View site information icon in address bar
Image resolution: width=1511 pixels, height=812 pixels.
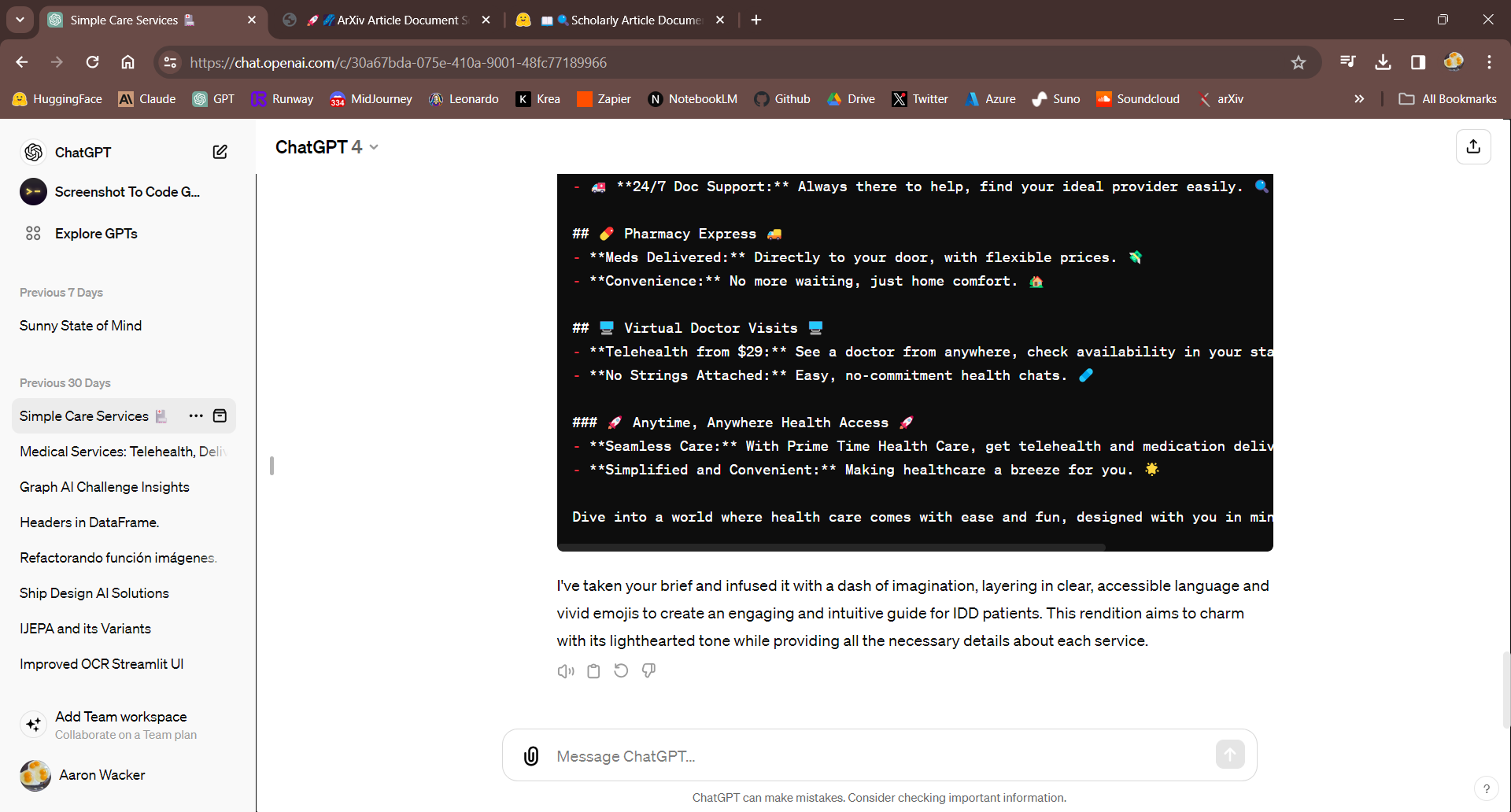[x=170, y=62]
